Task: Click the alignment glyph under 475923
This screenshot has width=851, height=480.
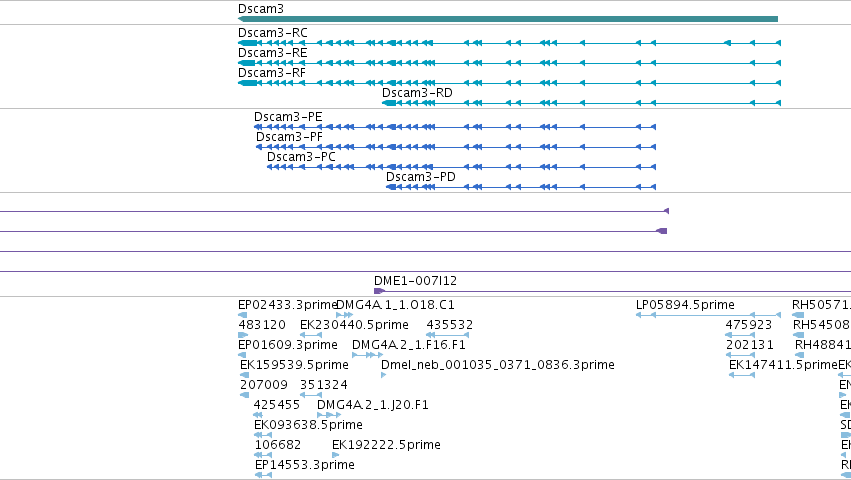Action: click(740, 335)
